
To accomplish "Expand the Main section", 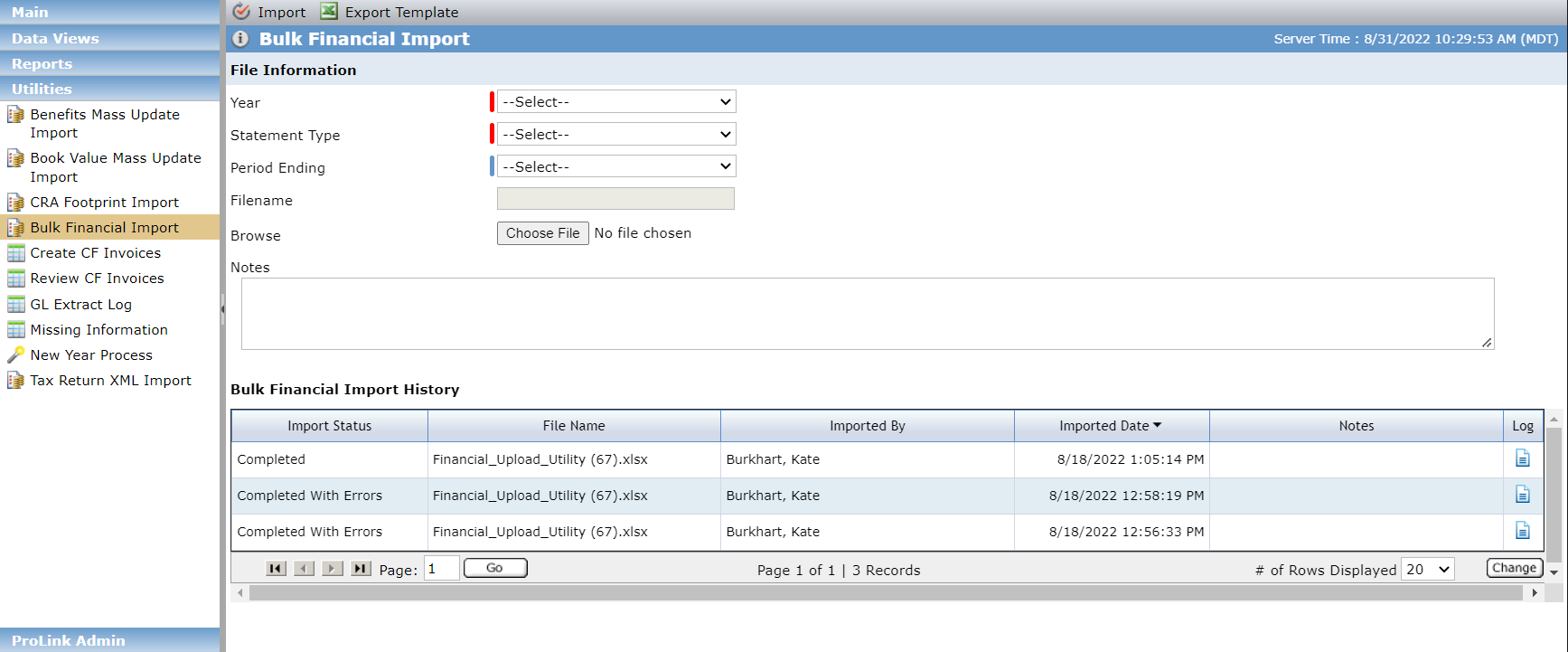I will (x=110, y=13).
